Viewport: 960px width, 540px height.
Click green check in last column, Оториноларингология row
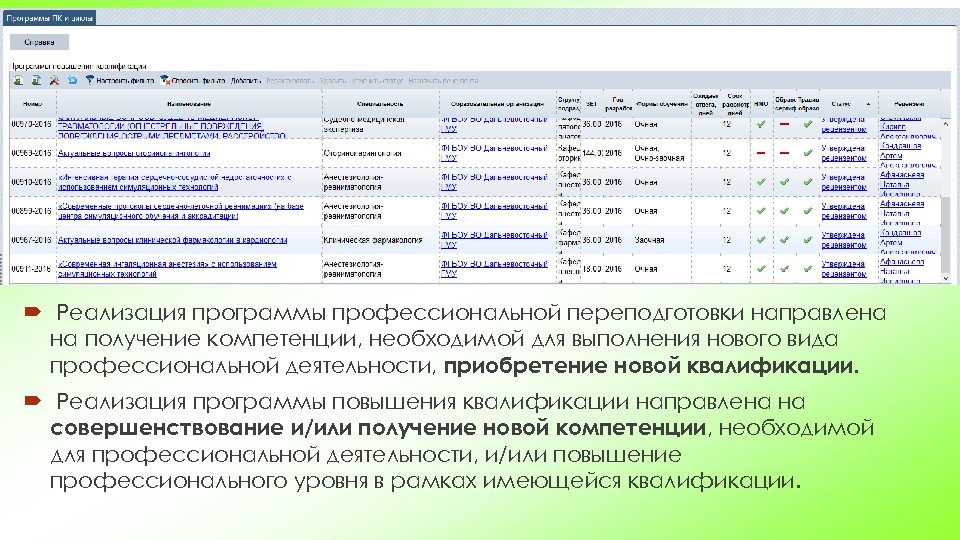(808, 153)
